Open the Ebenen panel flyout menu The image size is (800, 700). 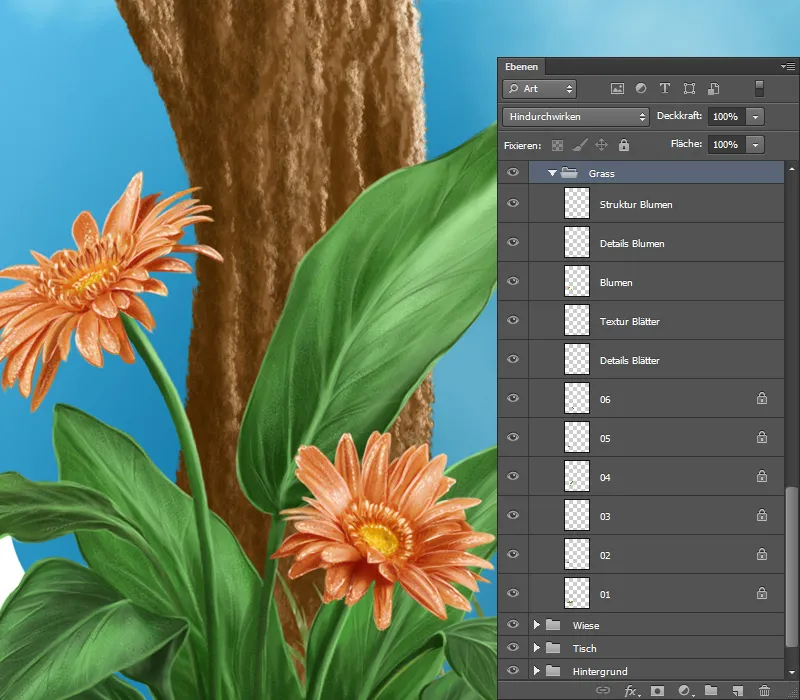pos(788,66)
